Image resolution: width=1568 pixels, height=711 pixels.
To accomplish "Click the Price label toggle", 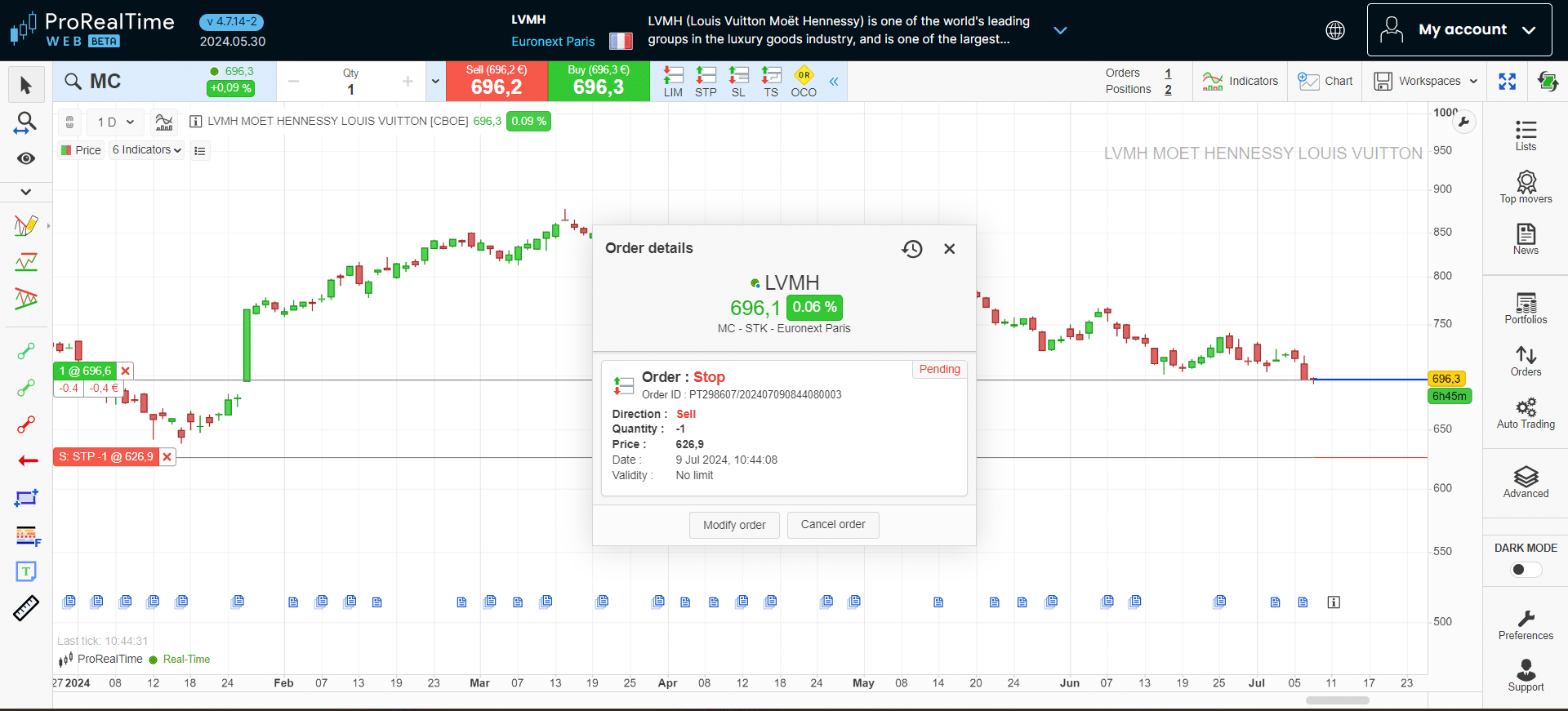I will (81, 150).
